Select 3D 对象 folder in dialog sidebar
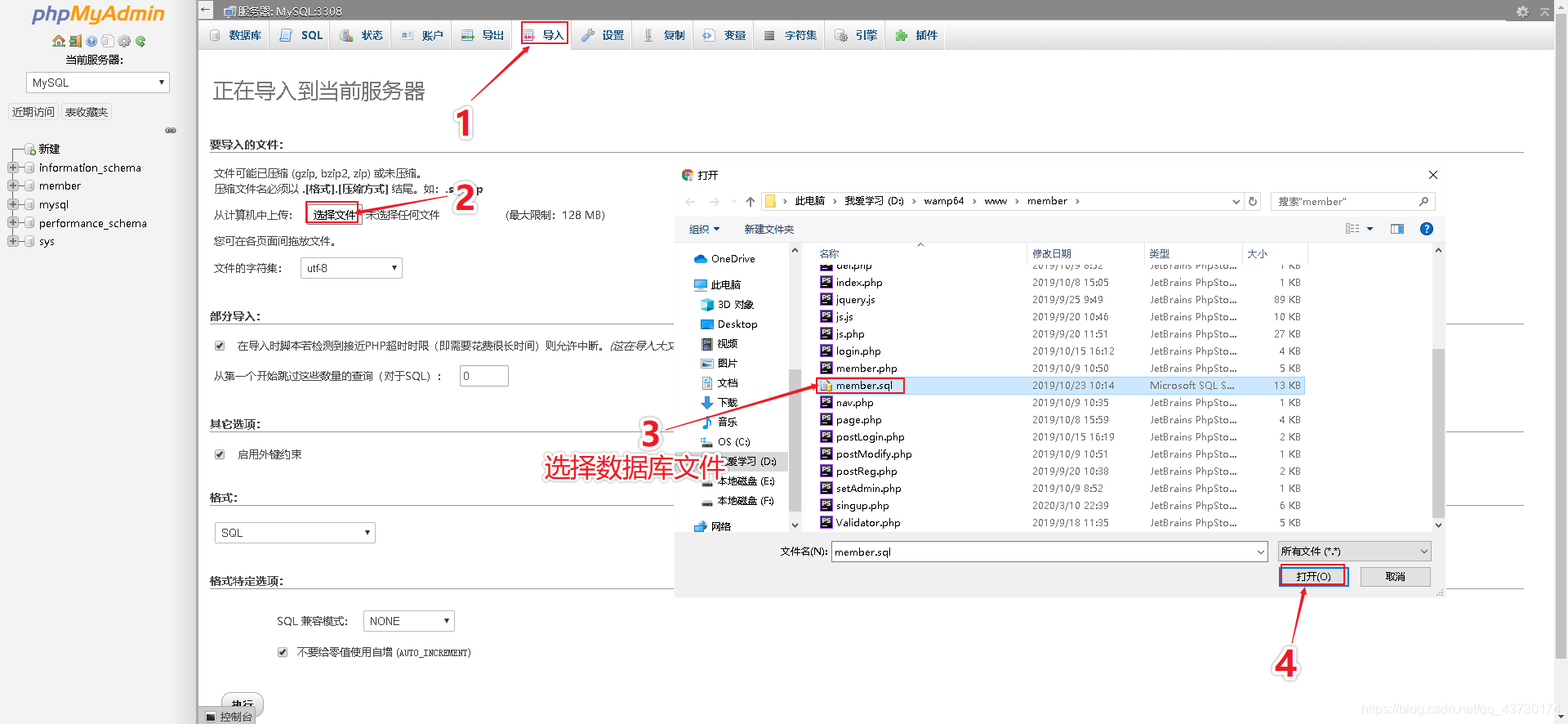Screen dimensions: 1568x724 pos(727,304)
